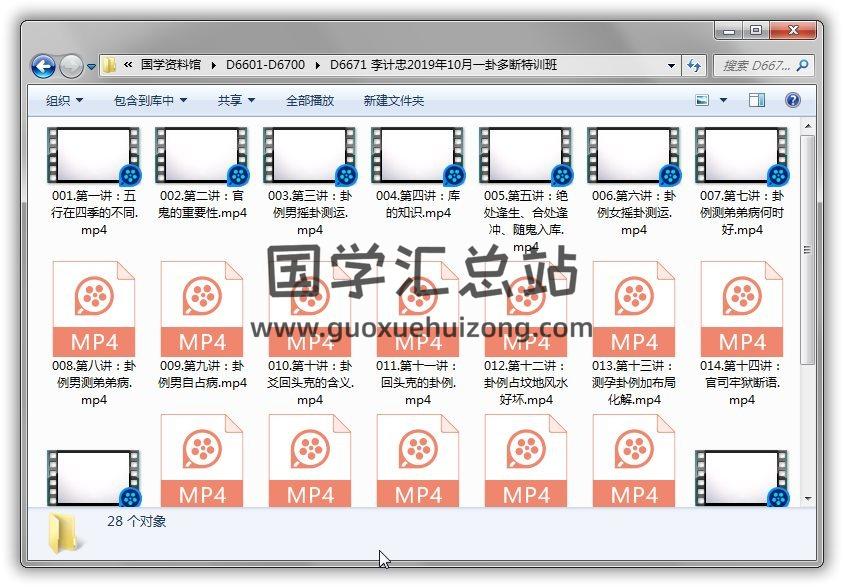
Task: Select video 005.第五讲：绝处逢生 thumbnail icon
Action: [526, 156]
